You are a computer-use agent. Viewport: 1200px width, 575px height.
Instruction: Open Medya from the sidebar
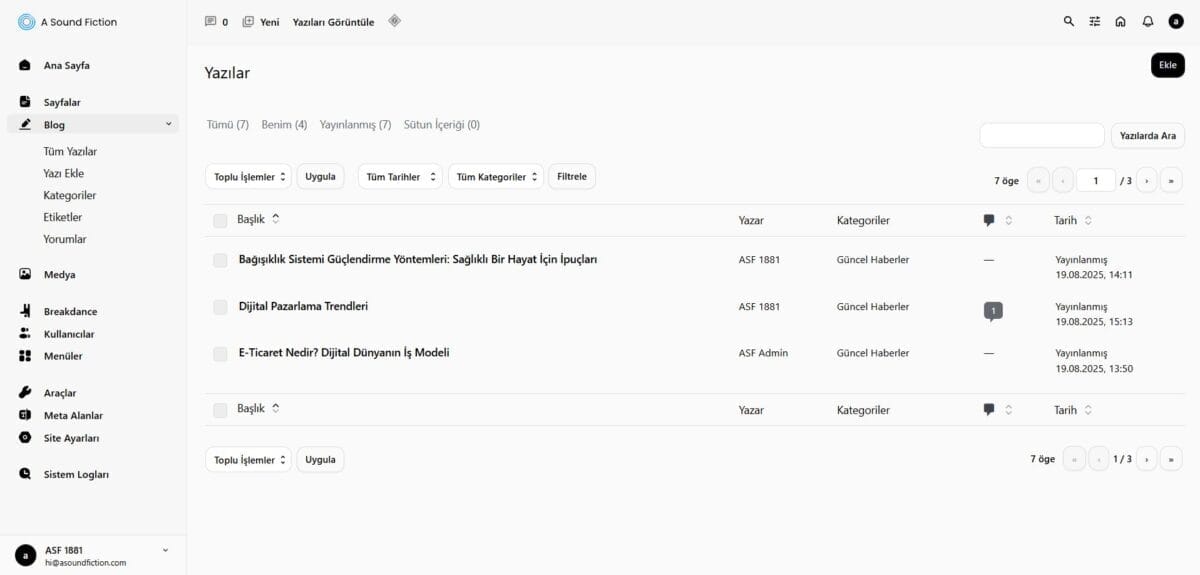click(x=59, y=274)
